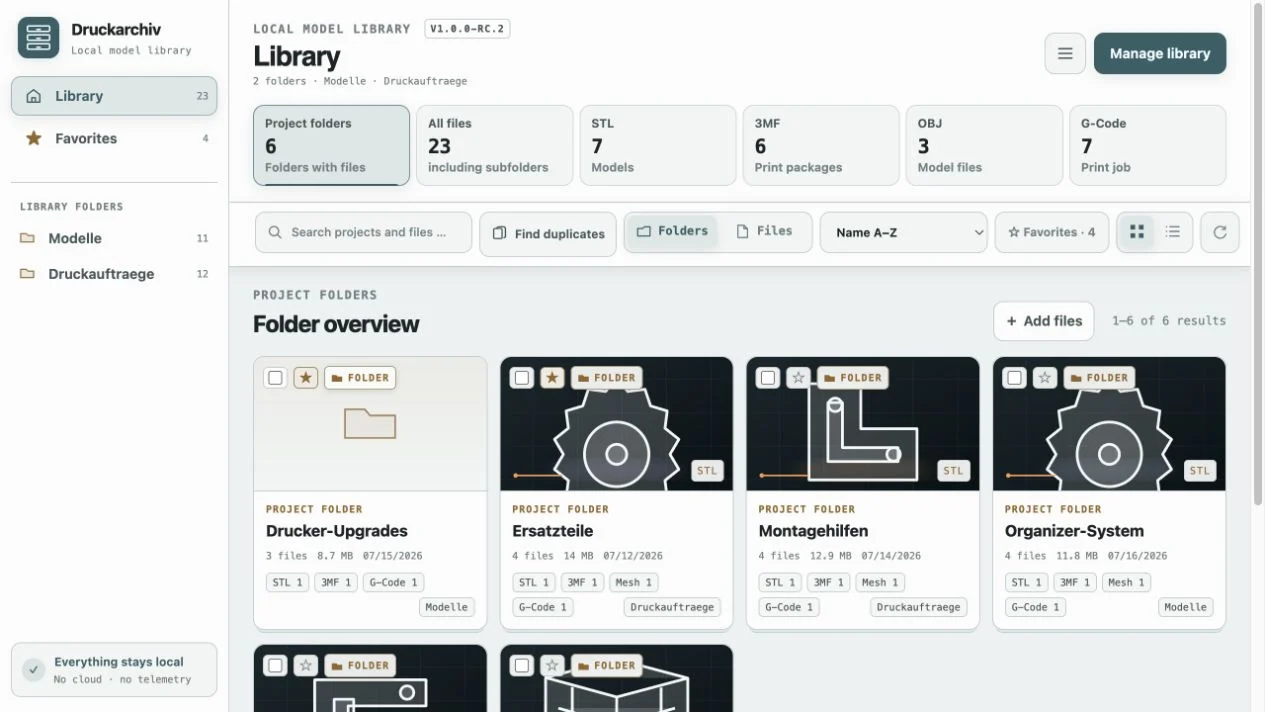Click the STL badge on Montagehilfen thumbnail
1265x712 pixels.
click(x=953, y=471)
